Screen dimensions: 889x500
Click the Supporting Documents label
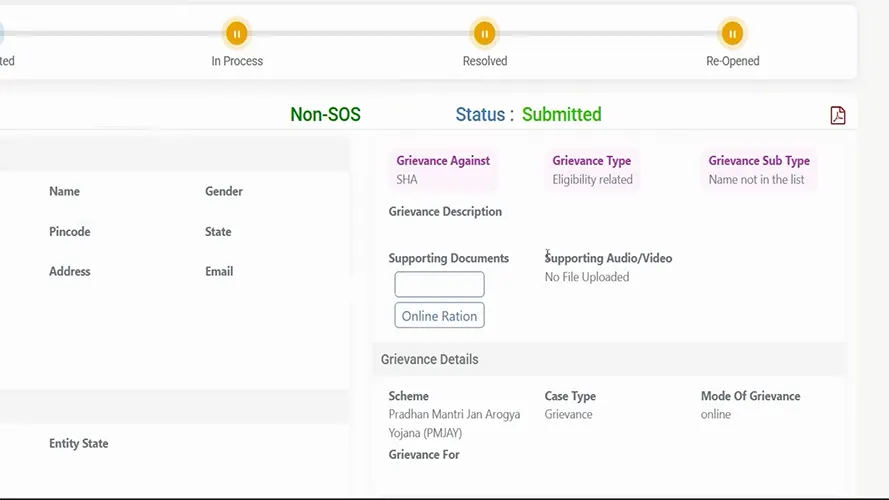coord(448,258)
